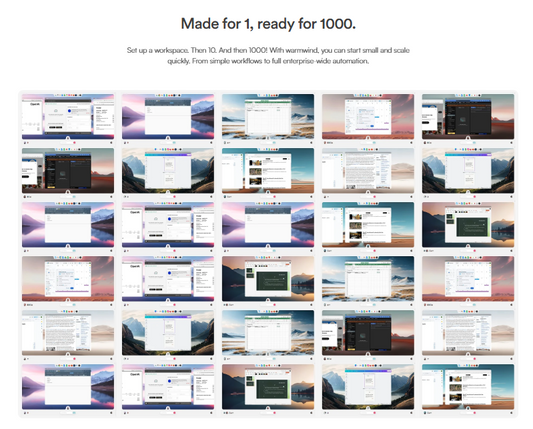Image resolution: width=533 pixels, height=429 pixels.
Task: Open bottom-left blank window workspace on pink lake
Action: coord(68,387)
